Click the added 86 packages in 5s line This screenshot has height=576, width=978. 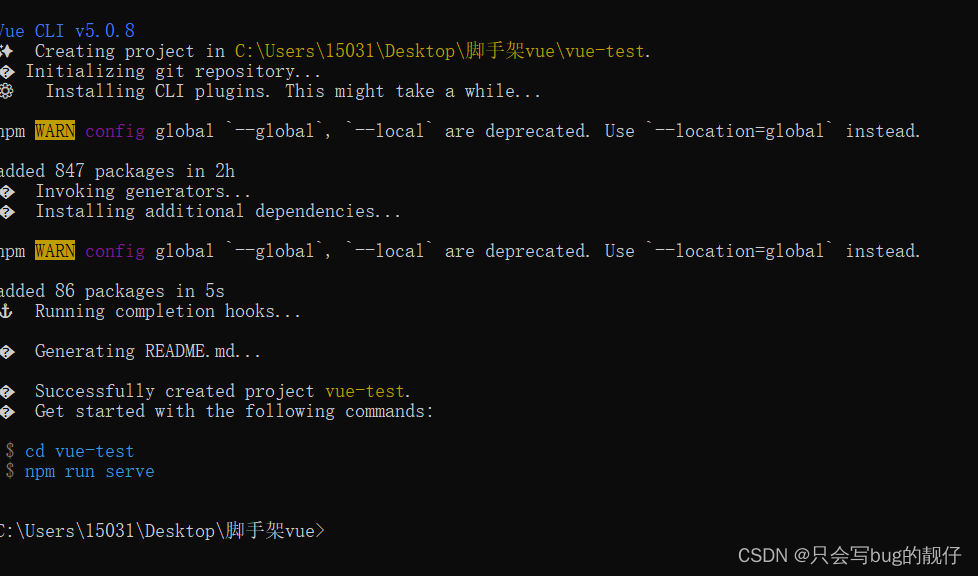click(112, 291)
